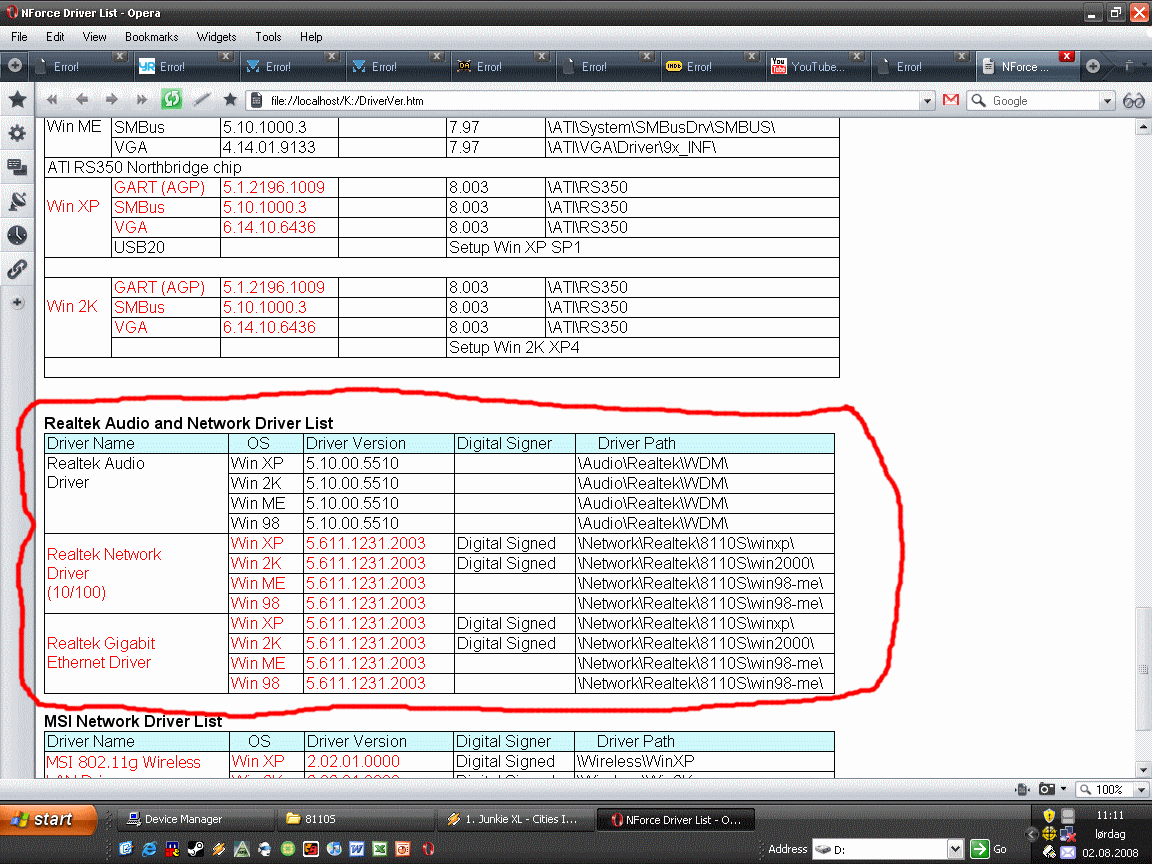Click the Windows start button
This screenshot has height=864, width=1152.
coord(48,818)
